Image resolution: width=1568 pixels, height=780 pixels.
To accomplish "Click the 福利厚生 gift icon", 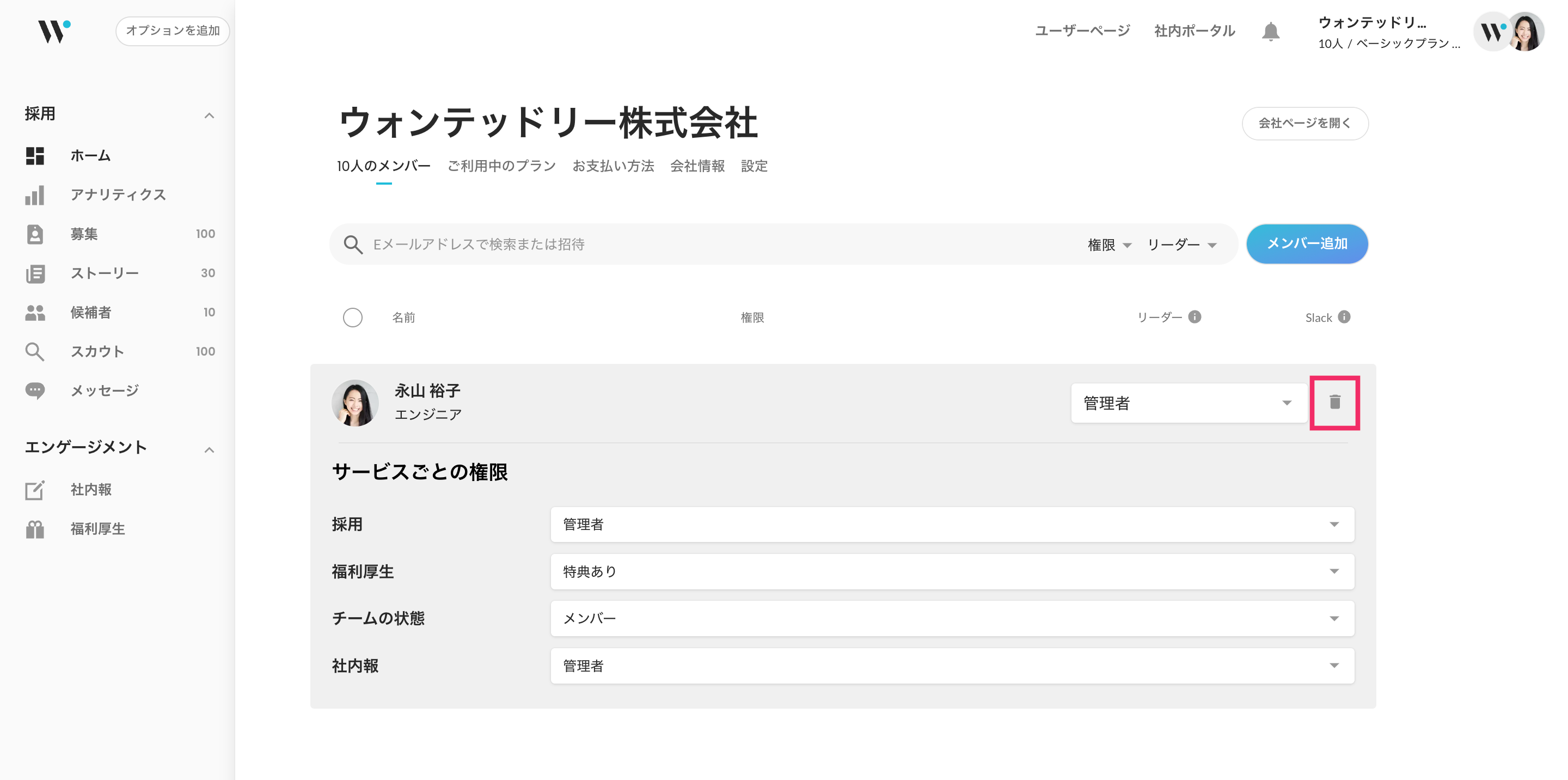I will coord(35,529).
